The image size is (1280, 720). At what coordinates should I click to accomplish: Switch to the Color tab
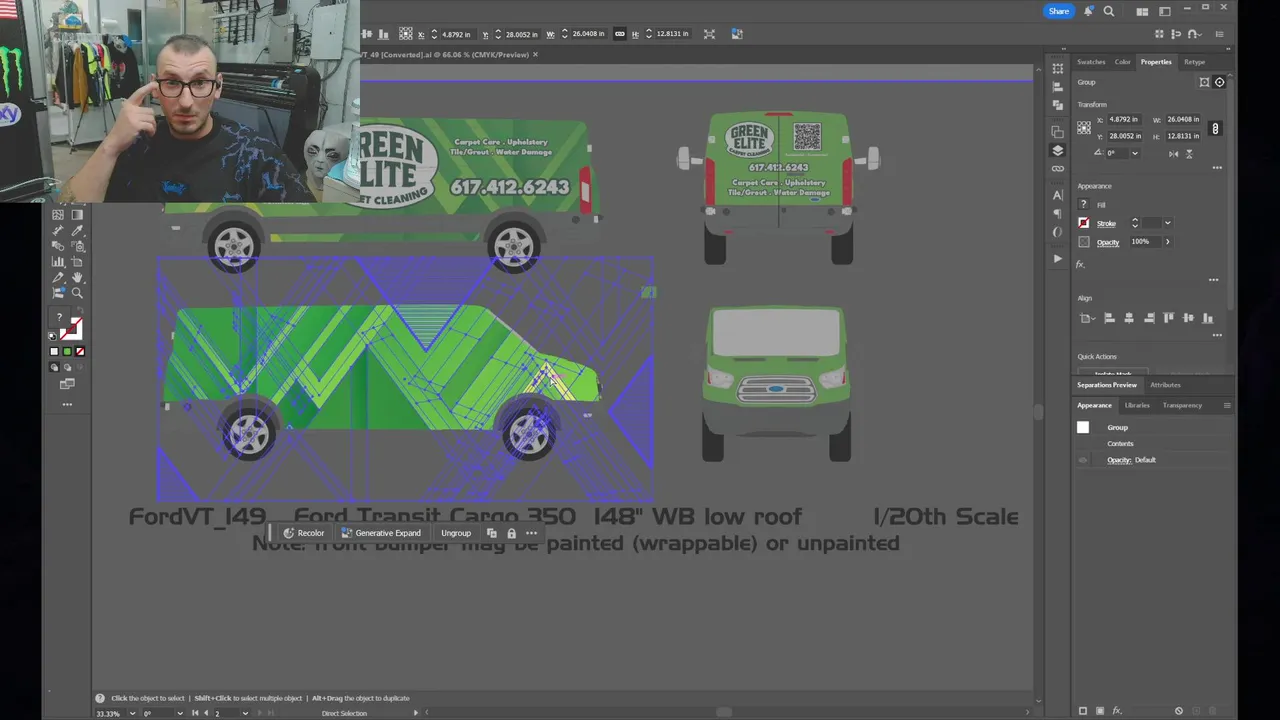pos(1123,62)
